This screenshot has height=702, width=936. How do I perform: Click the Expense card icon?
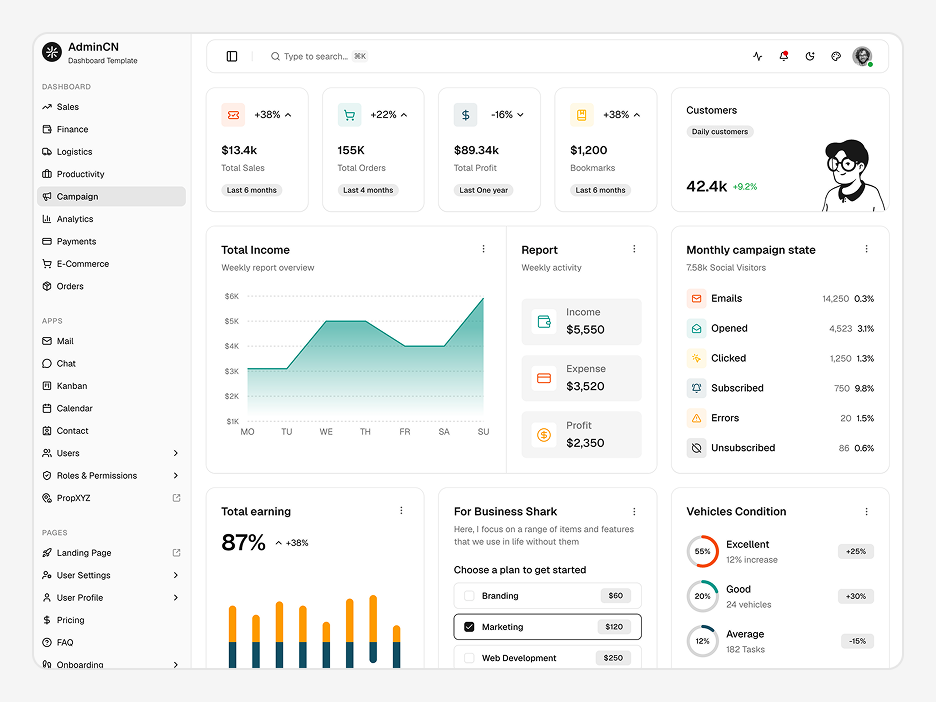pos(544,378)
